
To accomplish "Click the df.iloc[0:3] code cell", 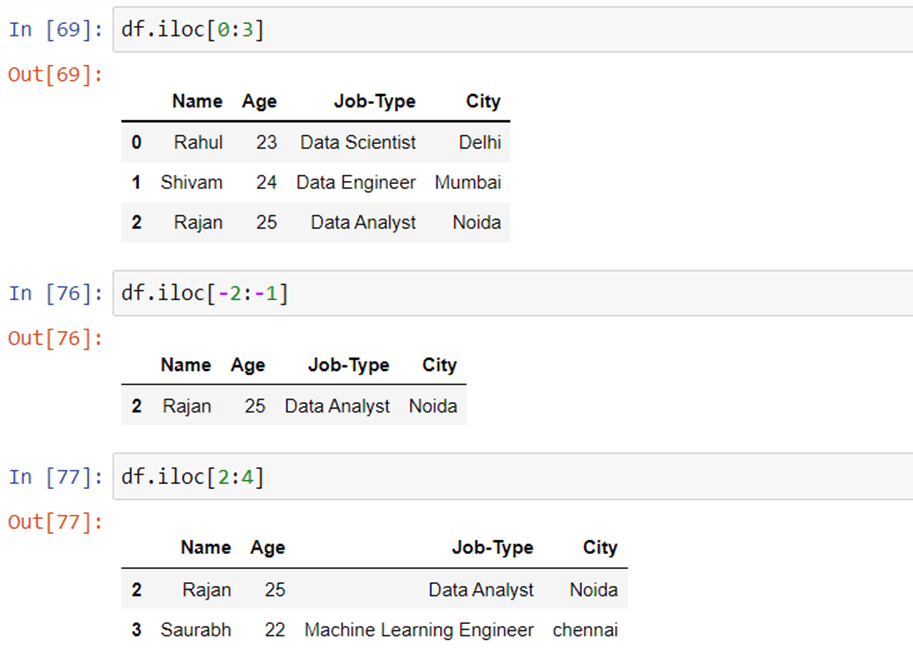I will coord(512,30).
